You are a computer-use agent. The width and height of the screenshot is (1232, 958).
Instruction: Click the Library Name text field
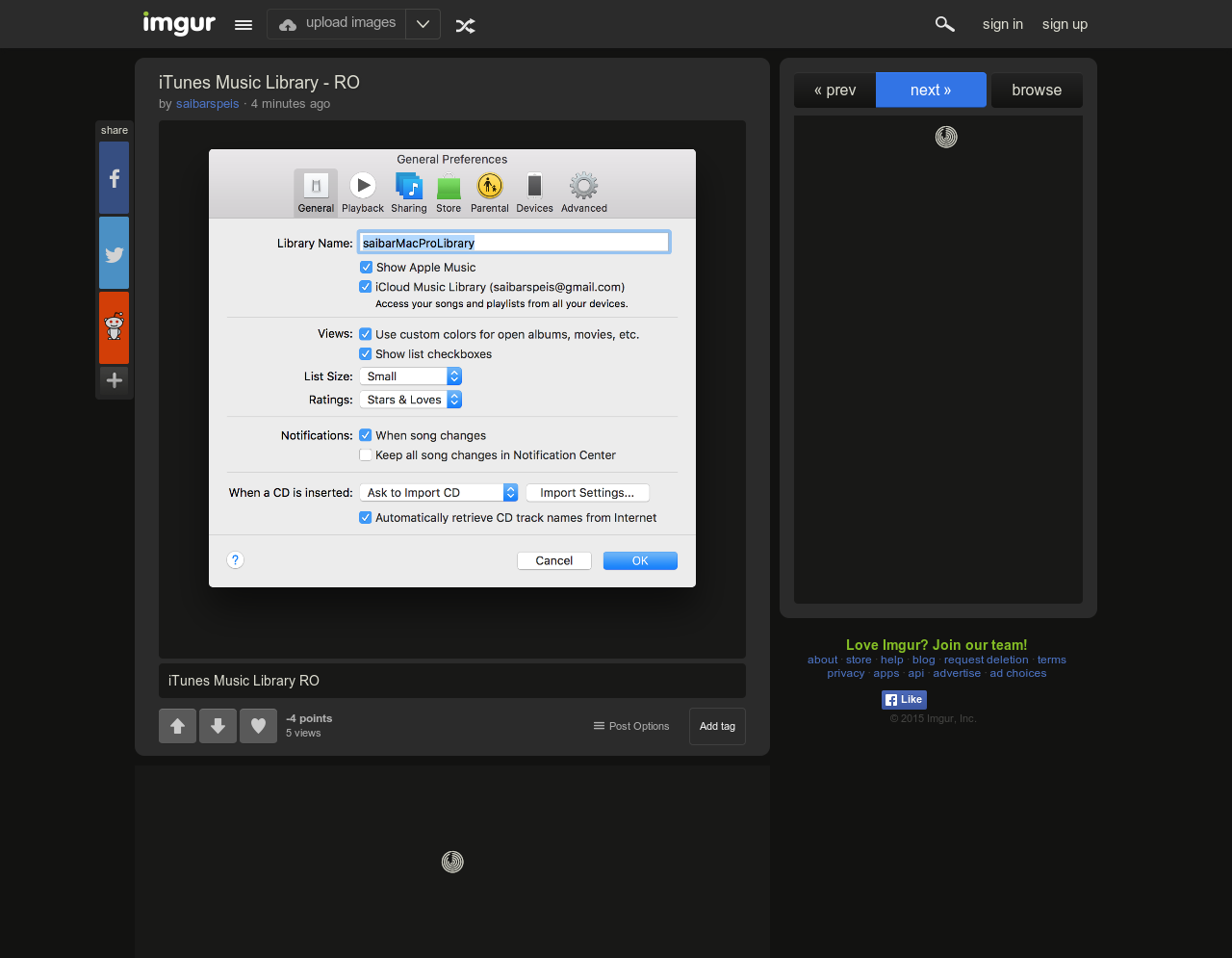pyautogui.click(x=514, y=243)
